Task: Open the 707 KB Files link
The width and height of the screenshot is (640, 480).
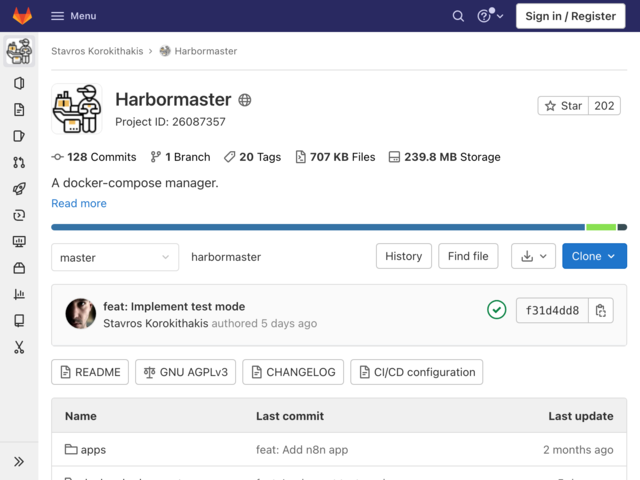Action: [335, 157]
